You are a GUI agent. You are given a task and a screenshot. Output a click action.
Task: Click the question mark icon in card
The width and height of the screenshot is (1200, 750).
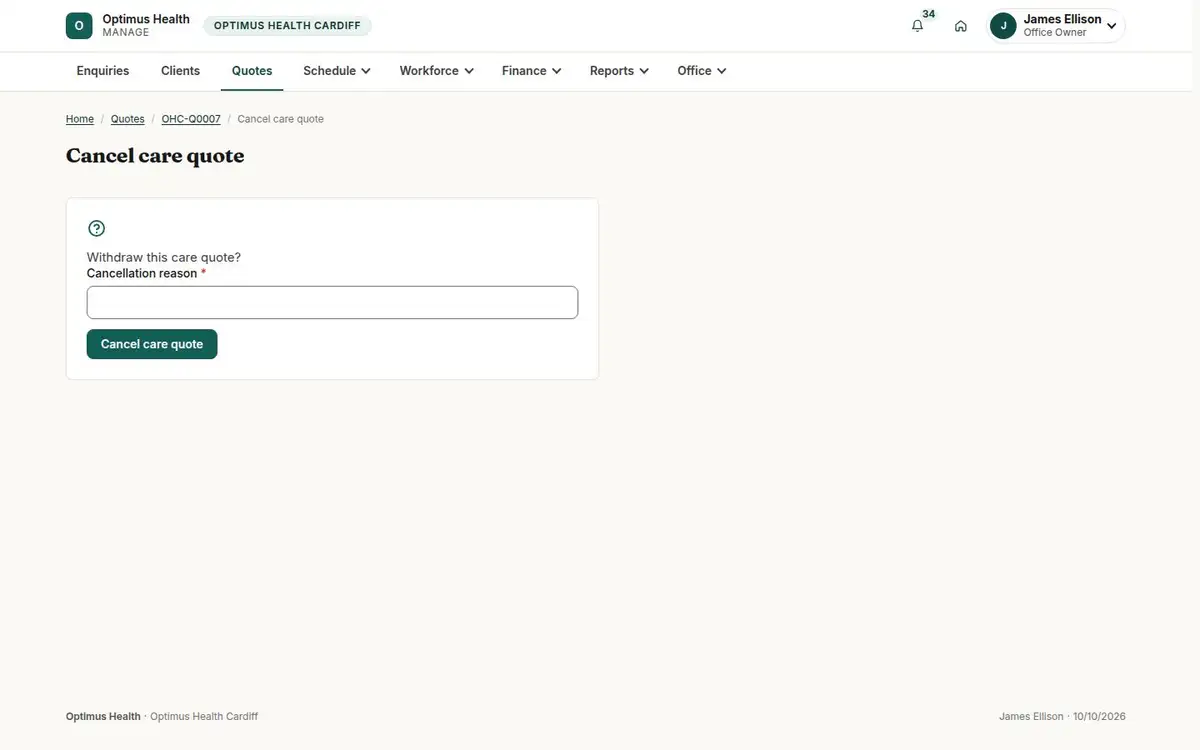[x=97, y=228]
